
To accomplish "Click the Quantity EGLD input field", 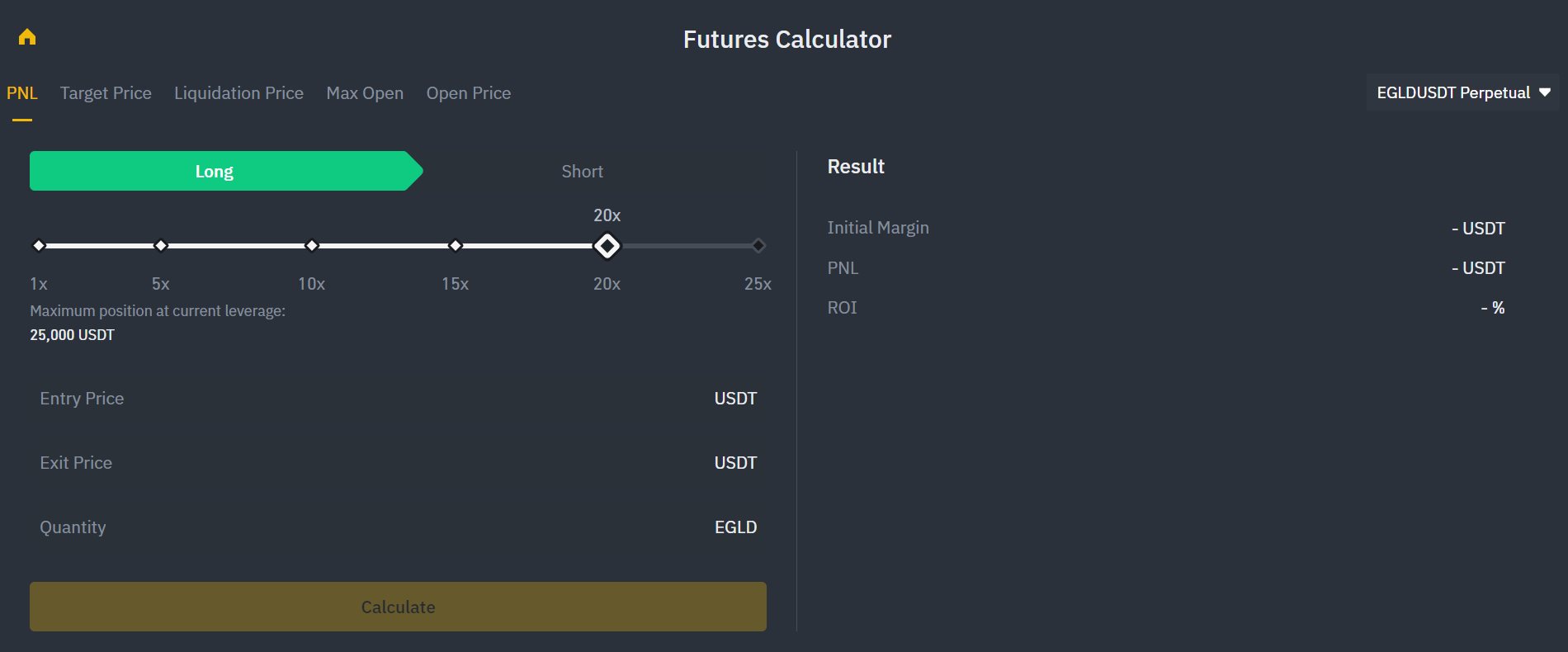I will [x=398, y=527].
